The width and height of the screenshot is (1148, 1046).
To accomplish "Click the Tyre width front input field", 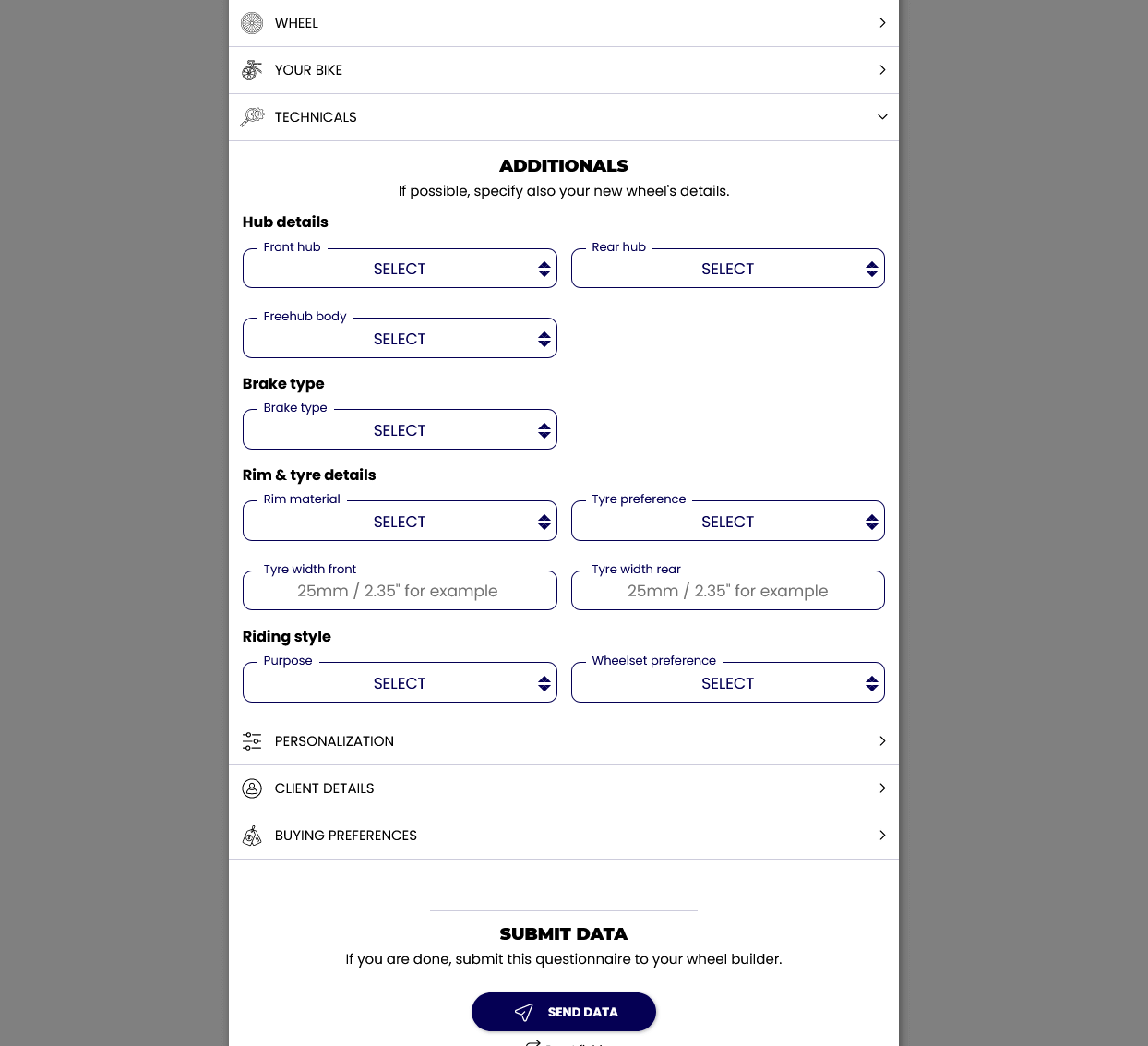I will [400, 591].
